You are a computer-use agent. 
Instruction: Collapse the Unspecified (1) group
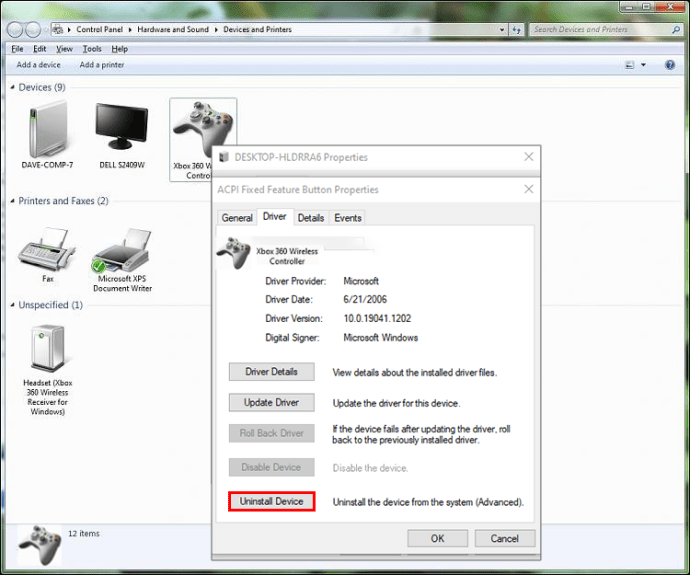(12, 305)
